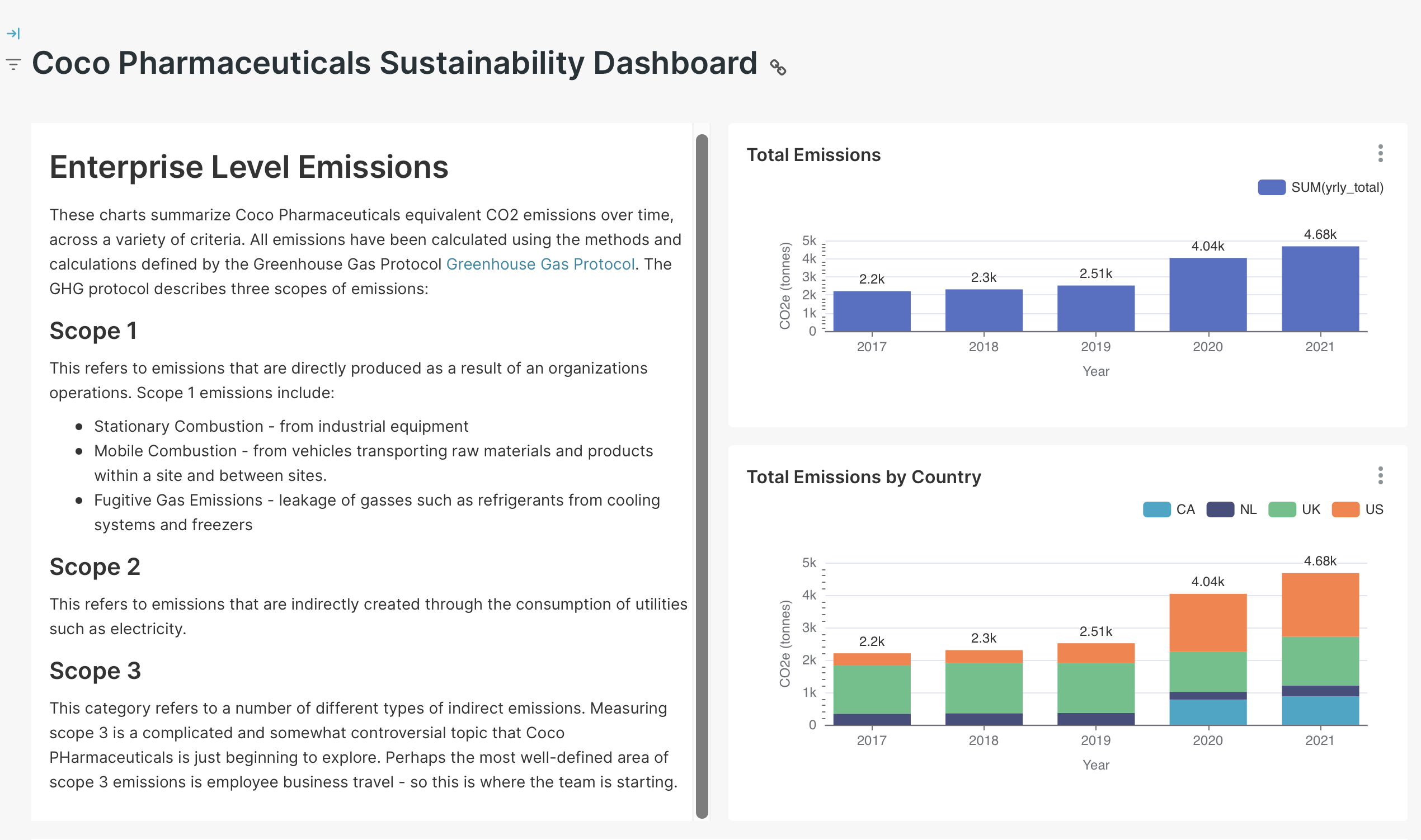Viewport: 1421px width, 840px height.
Task: Click the Fugitive Gas Emissions bullet text
Action: [377, 513]
